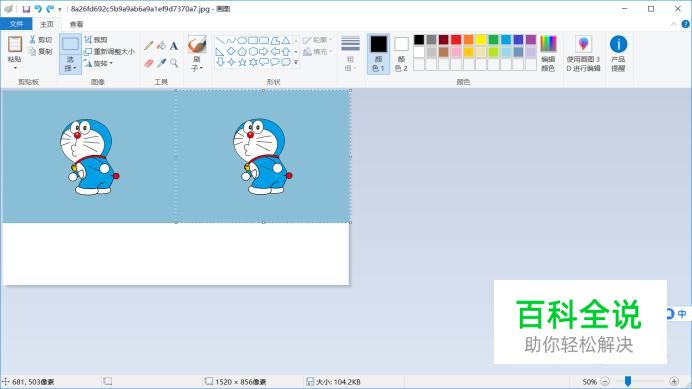Pick the yellow color swatch
Image resolution: width=692 pixels, height=389 pixels.
click(x=481, y=40)
